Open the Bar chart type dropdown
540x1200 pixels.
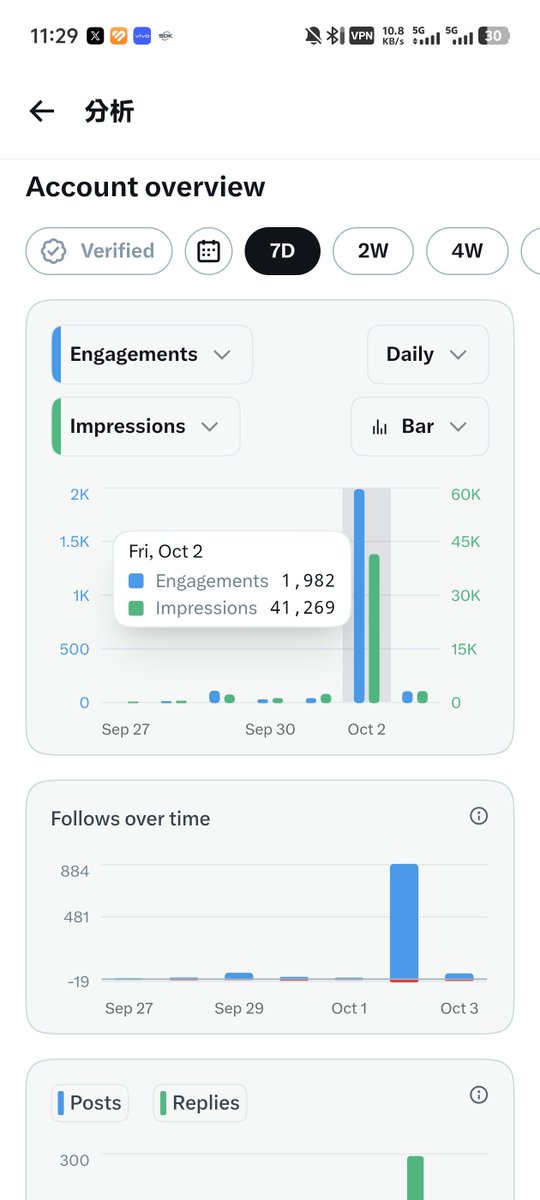click(x=420, y=426)
